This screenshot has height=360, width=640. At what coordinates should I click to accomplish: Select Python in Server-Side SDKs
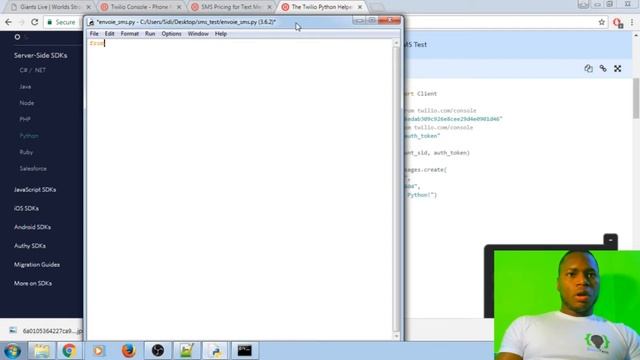point(29,136)
